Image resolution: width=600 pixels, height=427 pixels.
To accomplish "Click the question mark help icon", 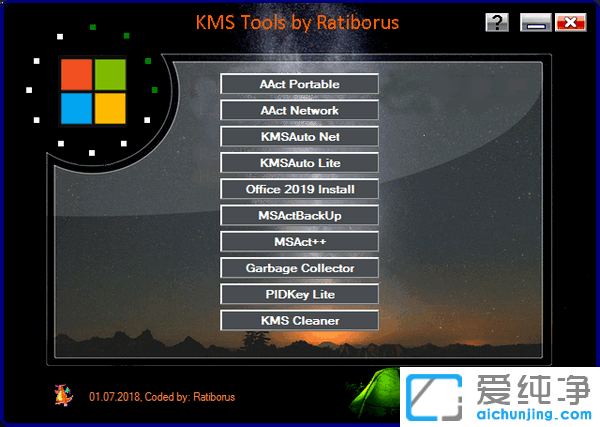I will click(x=499, y=23).
